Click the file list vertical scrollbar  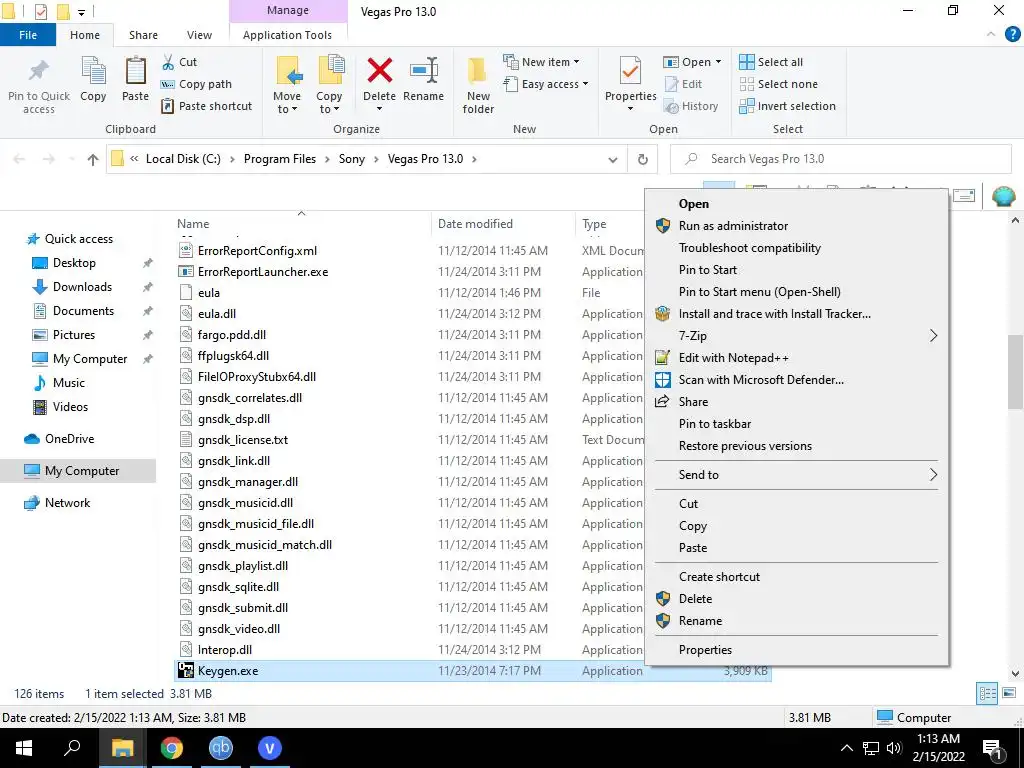pyautogui.click(x=1015, y=370)
